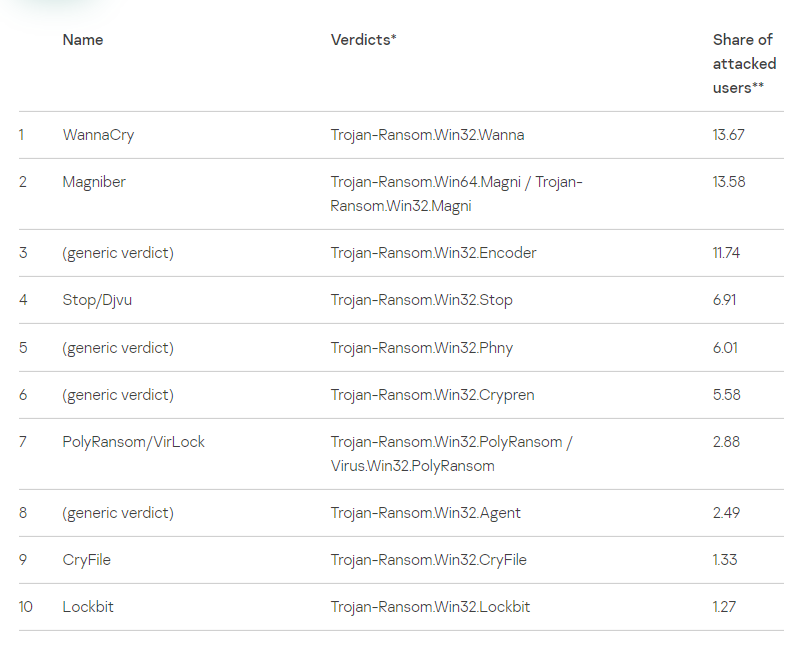Select the Trojan-Ransom.Win32.Phny verdict cell
Viewport: 809px width, 650px height.
pyautogui.click(x=421, y=348)
